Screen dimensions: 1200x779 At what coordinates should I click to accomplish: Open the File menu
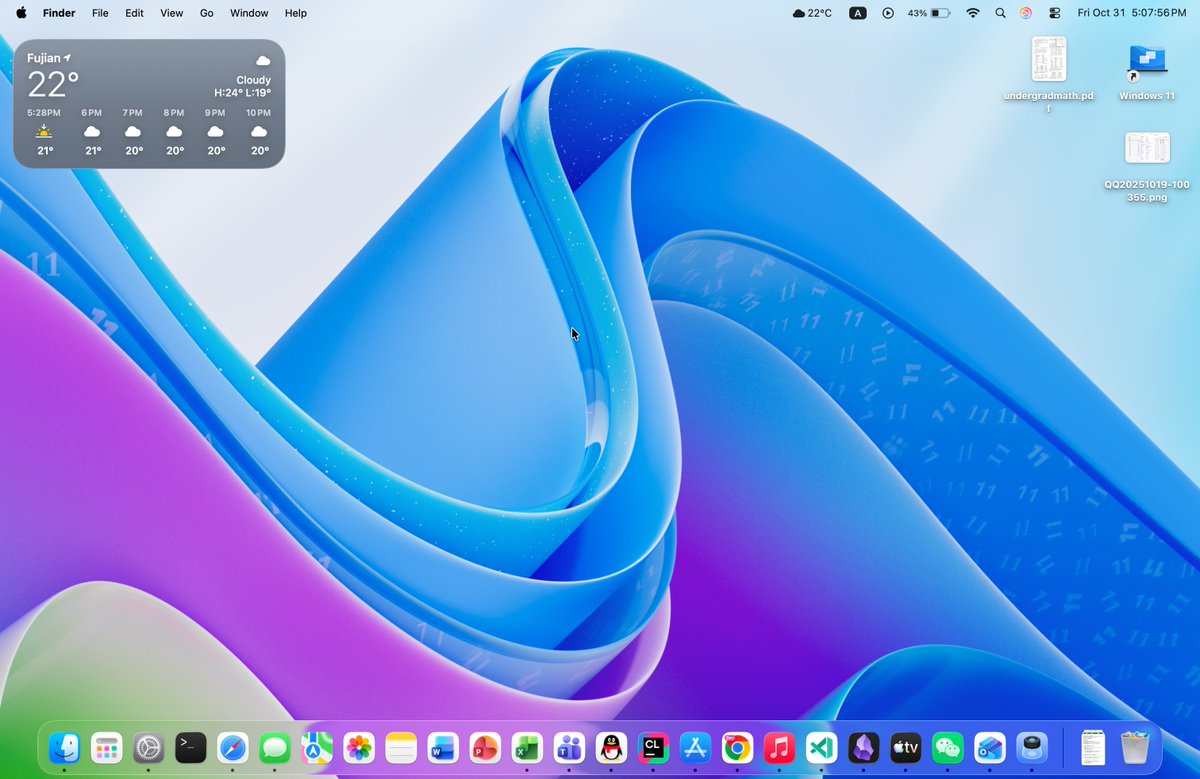100,13
